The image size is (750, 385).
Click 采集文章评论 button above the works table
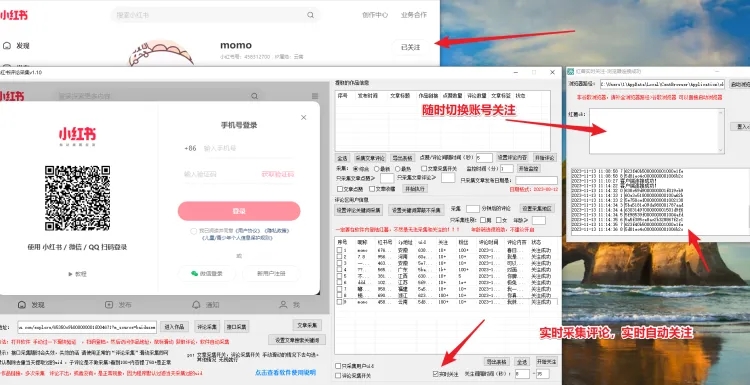370,158
